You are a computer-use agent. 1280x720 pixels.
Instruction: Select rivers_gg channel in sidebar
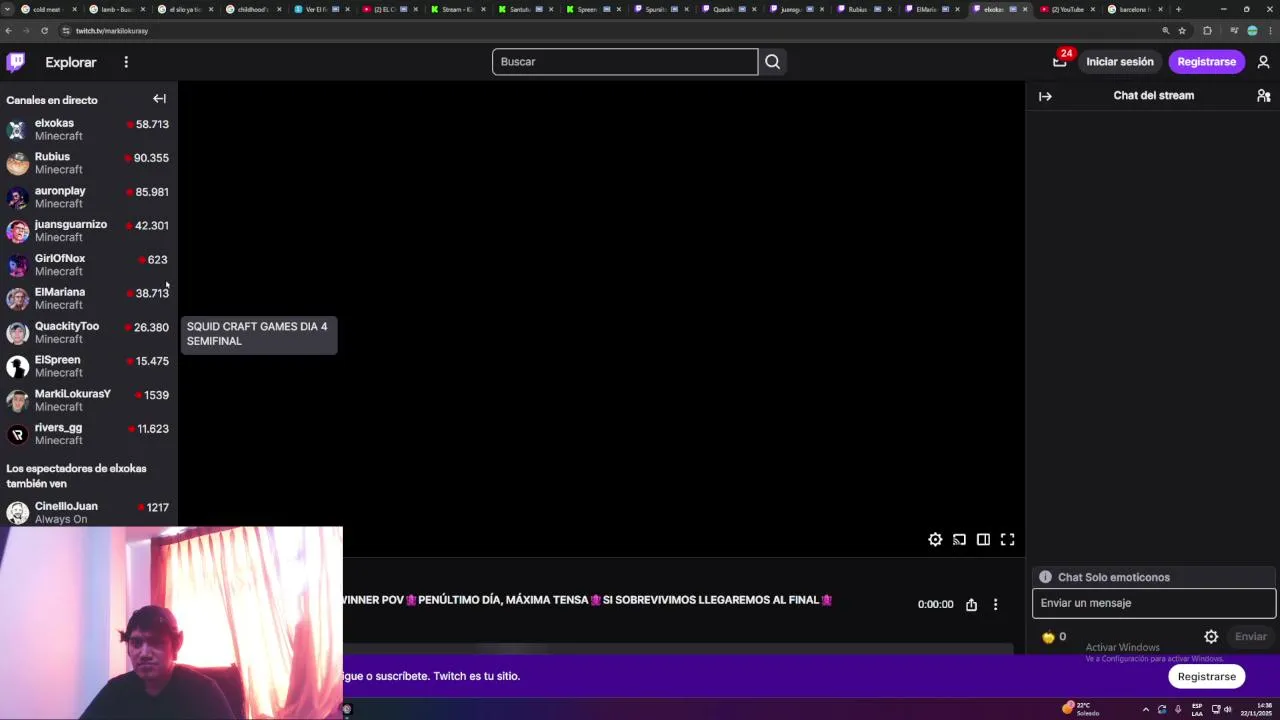[x=88, y=434]
